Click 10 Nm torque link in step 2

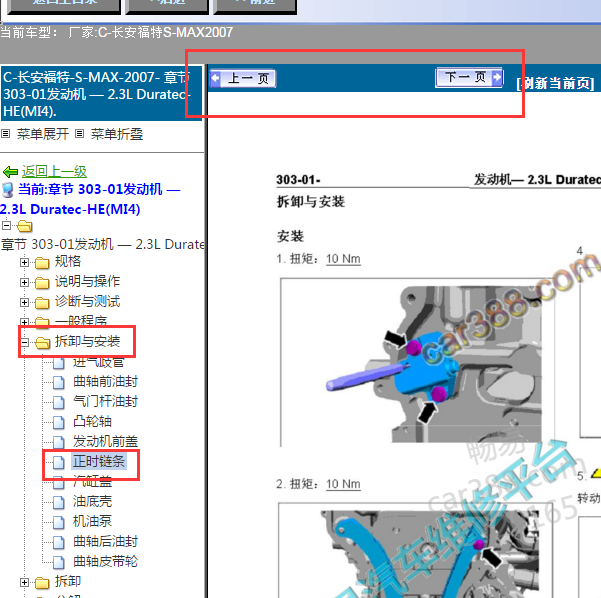(x=343, y=484)
